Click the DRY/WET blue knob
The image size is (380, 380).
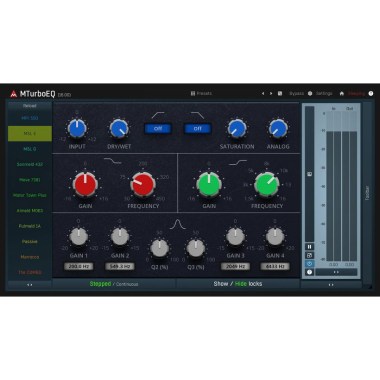click(119, 129)
